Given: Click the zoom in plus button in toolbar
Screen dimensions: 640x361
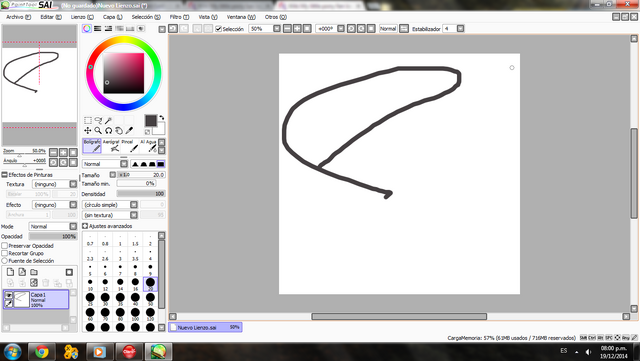Looking at the screenshot, I should (x=297, y=29).
